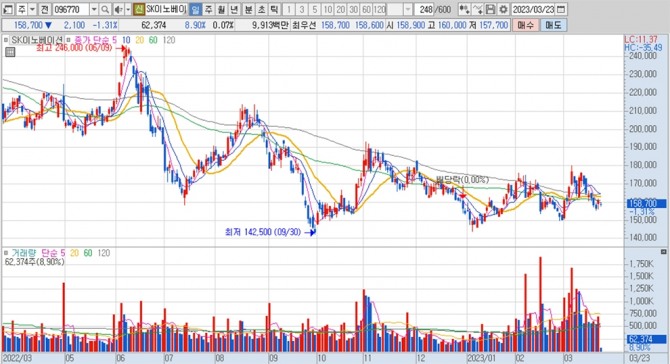Viewport: 670px width, 364px height.
Task: Expand the dropdown beside the speaker icon
Action: click(128, 9)
